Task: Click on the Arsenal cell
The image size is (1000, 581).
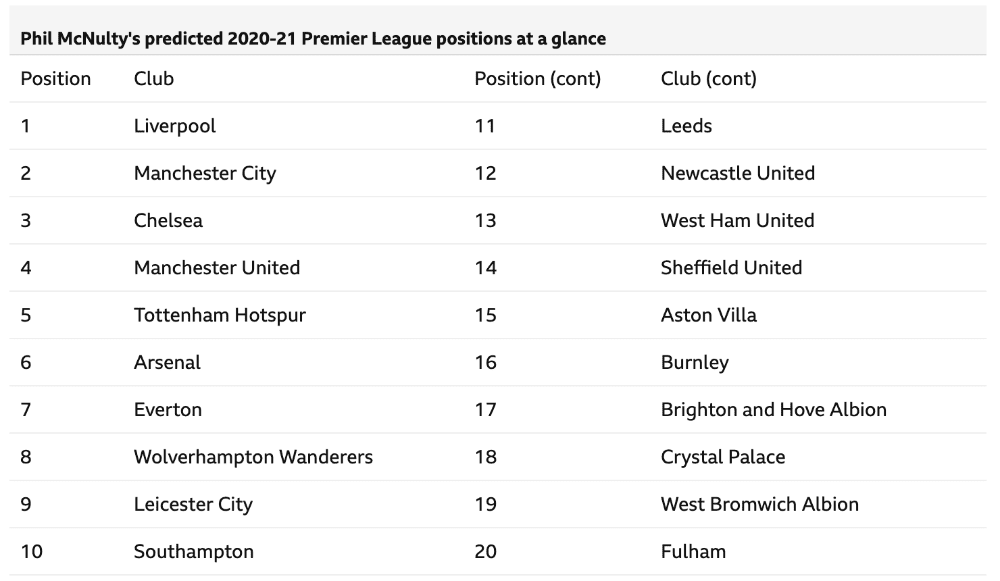Action: tap(167, 362)
